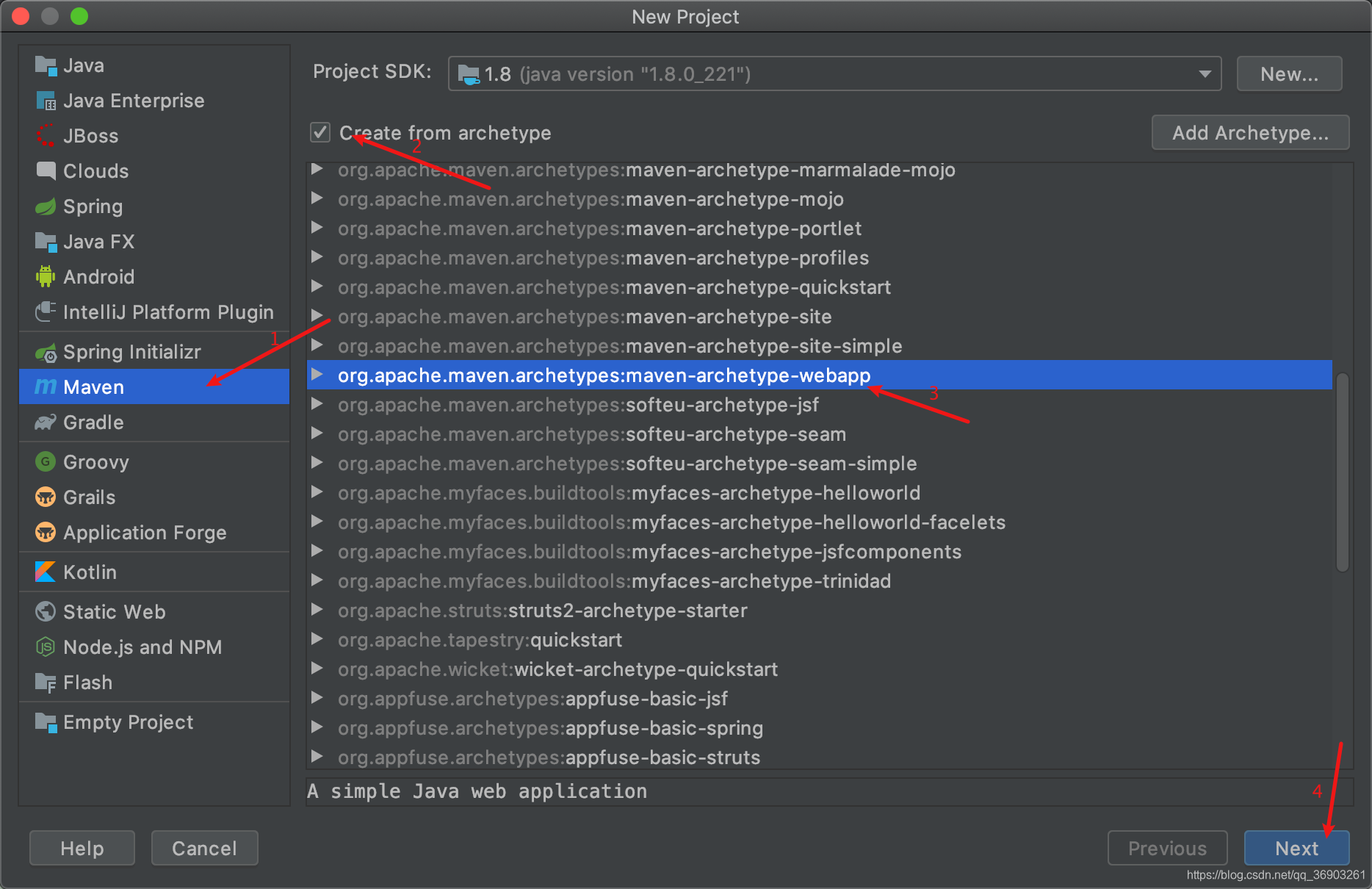The image size is (1372, 889).
Task: Click the Android robot icon
Action: [x=46, y=277]
